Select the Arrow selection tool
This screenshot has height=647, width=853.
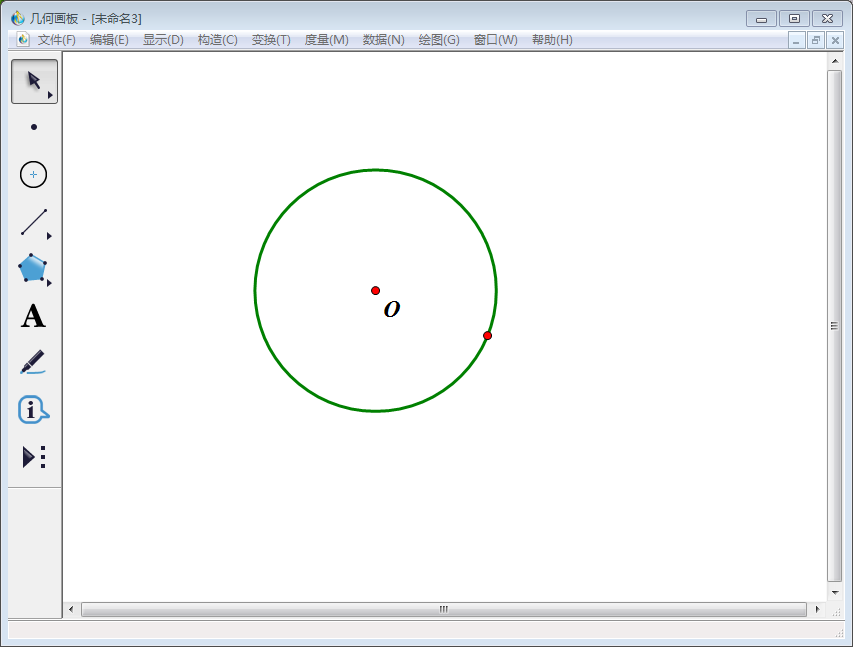point(33,81)
